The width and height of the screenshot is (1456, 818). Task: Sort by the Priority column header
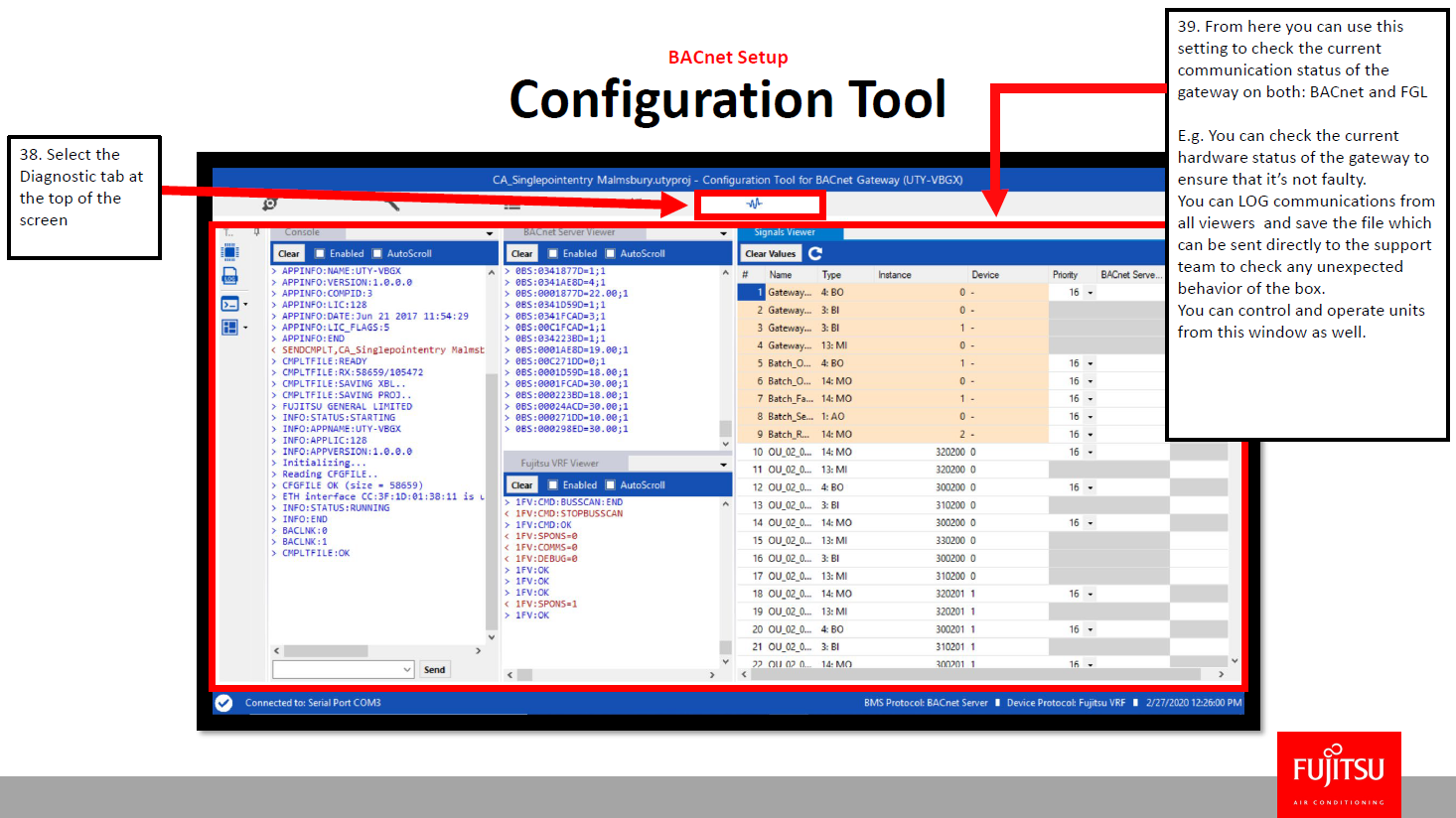[1065, 275]
